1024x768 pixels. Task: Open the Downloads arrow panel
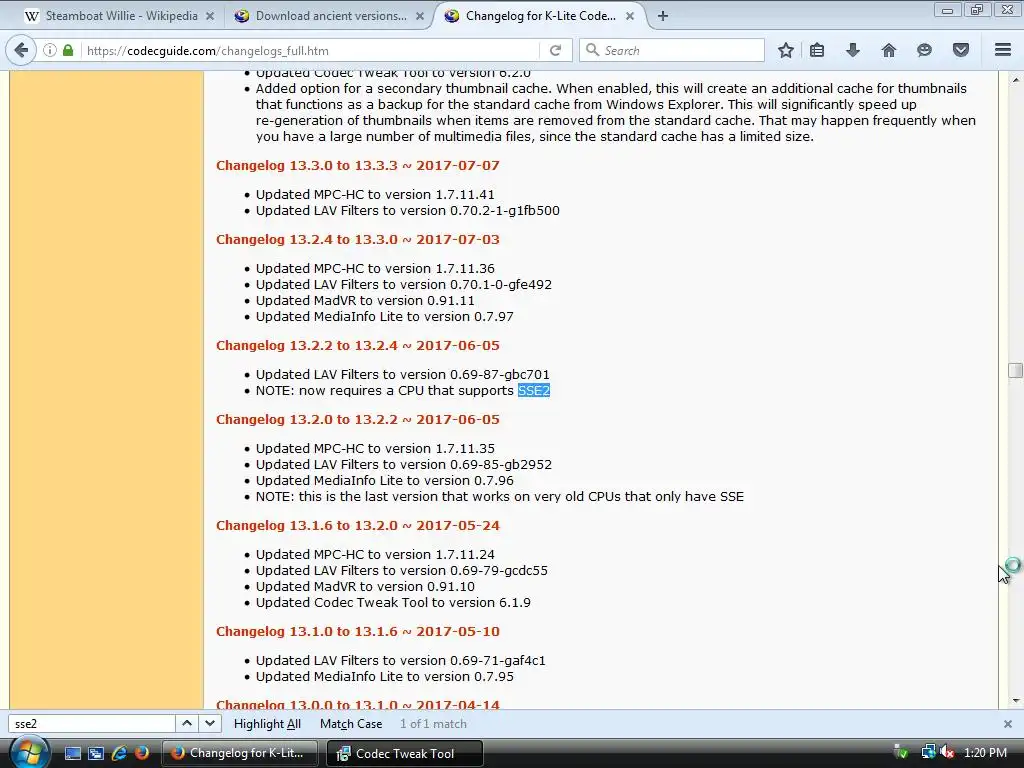pyautogui.click(x=853, y=50)
